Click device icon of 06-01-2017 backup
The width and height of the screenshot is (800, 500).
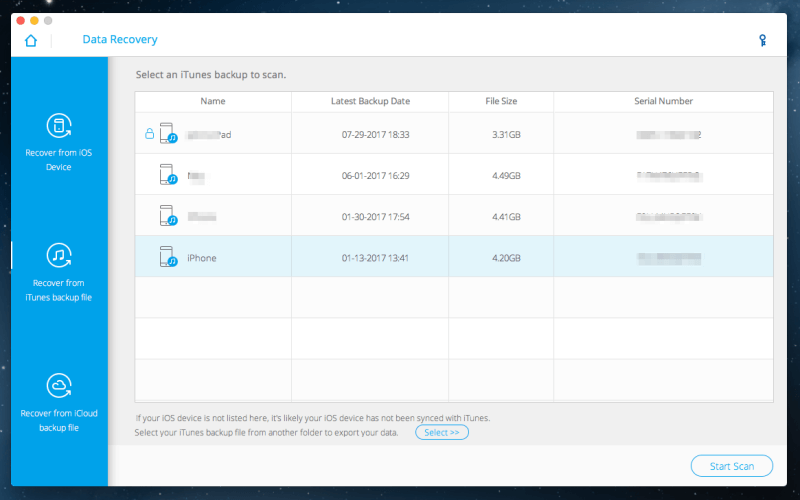(168, 175)
